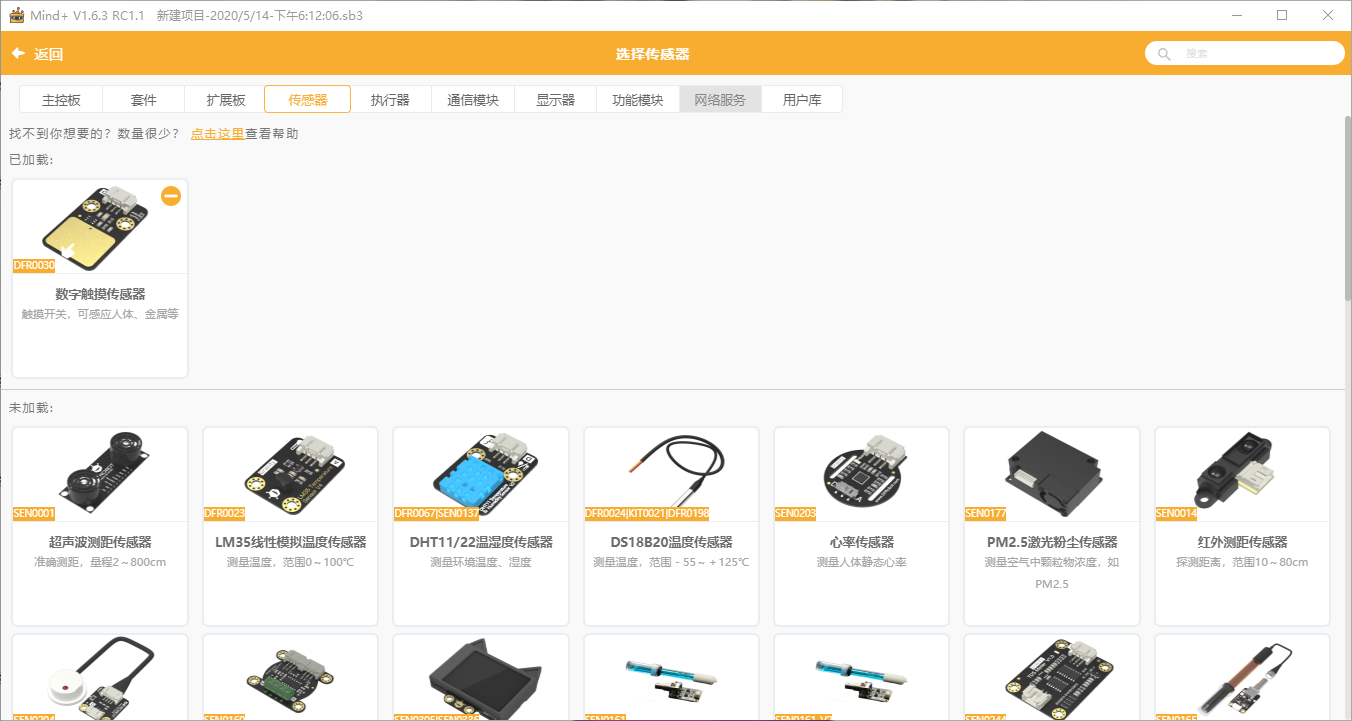Click PM2.5激光粉尘传感器 title
Screen dimensions: 1352x721
(1052, 542)
